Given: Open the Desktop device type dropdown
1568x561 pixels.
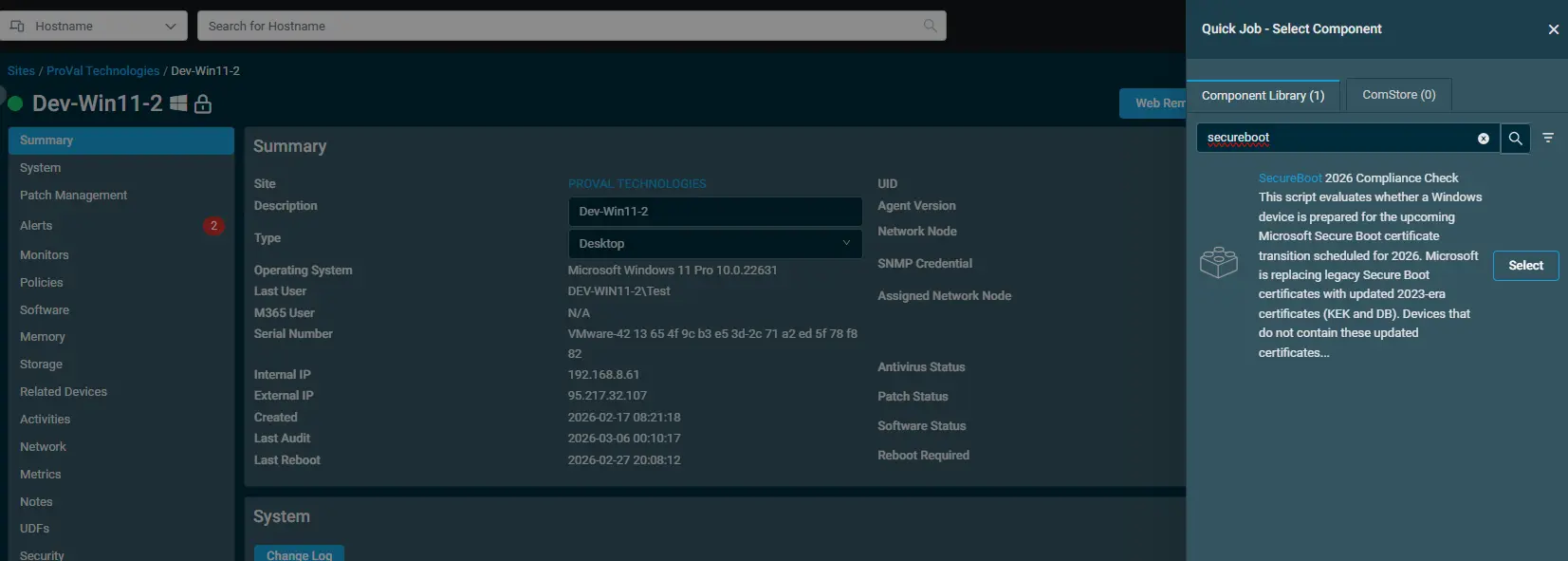Looking at the screenshot, I should (714, 244).
